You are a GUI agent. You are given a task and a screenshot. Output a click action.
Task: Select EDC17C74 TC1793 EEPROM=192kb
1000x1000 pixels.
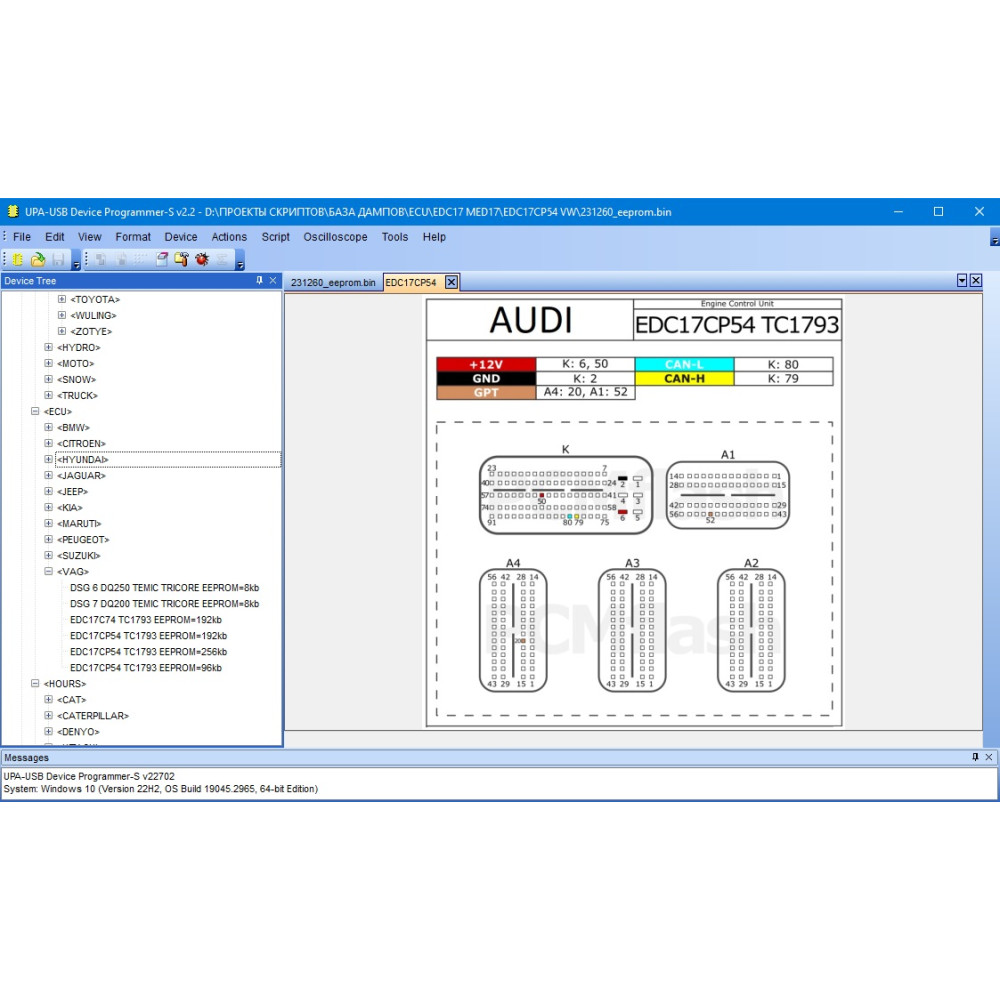tap(146, 619)
